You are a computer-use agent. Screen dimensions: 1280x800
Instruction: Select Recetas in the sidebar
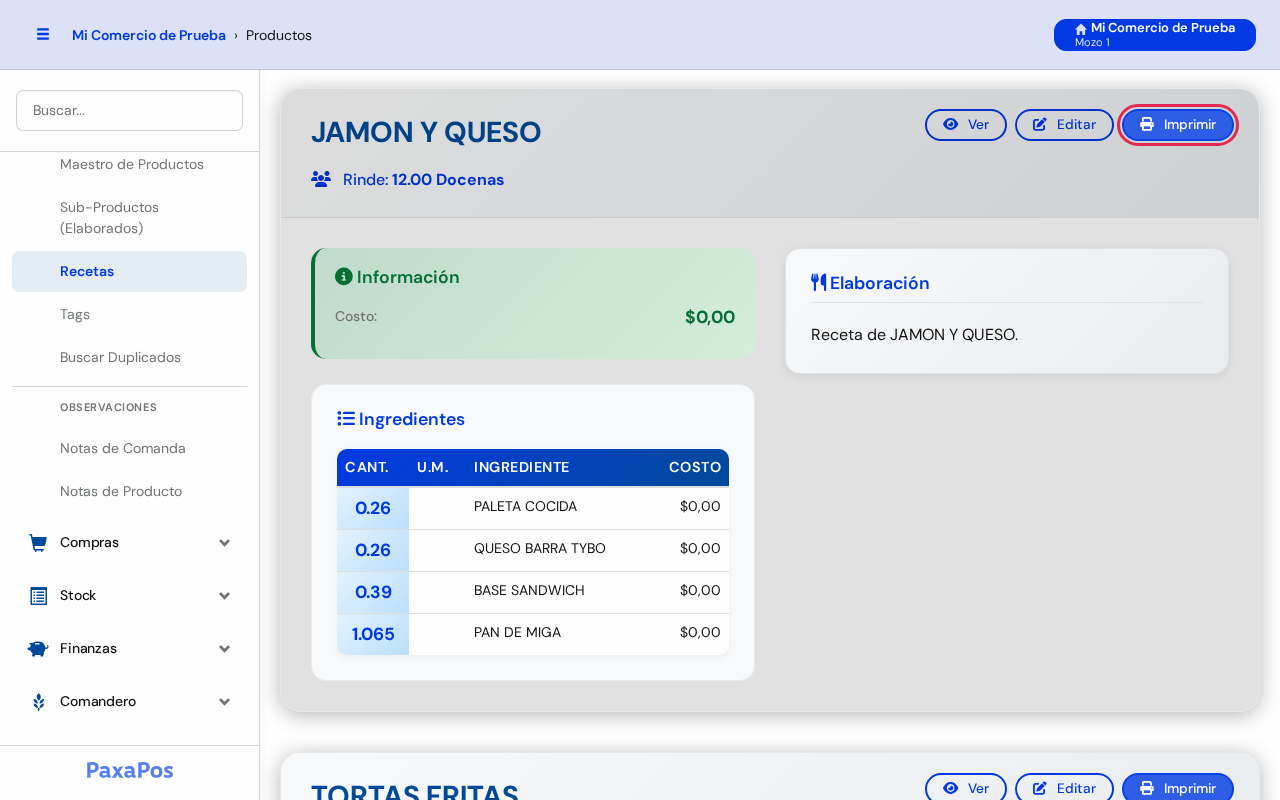coord(129,271)
